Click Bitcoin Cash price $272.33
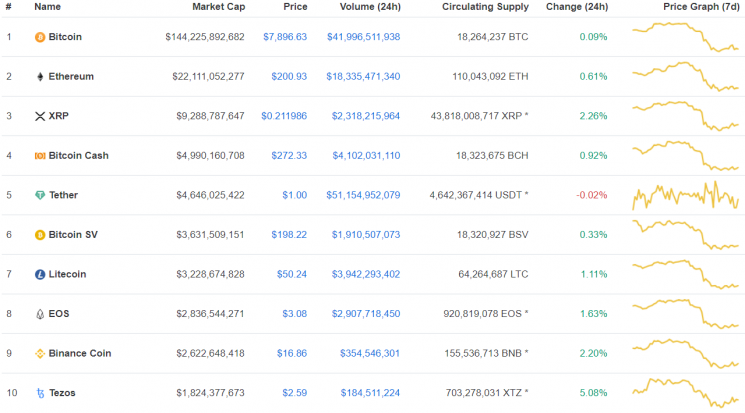Viewport: 745px width, 413px height. [289, 155]
